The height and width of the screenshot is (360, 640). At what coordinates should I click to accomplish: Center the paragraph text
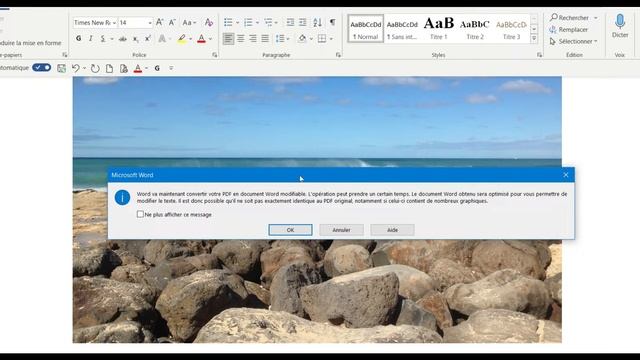coord(241,39)
